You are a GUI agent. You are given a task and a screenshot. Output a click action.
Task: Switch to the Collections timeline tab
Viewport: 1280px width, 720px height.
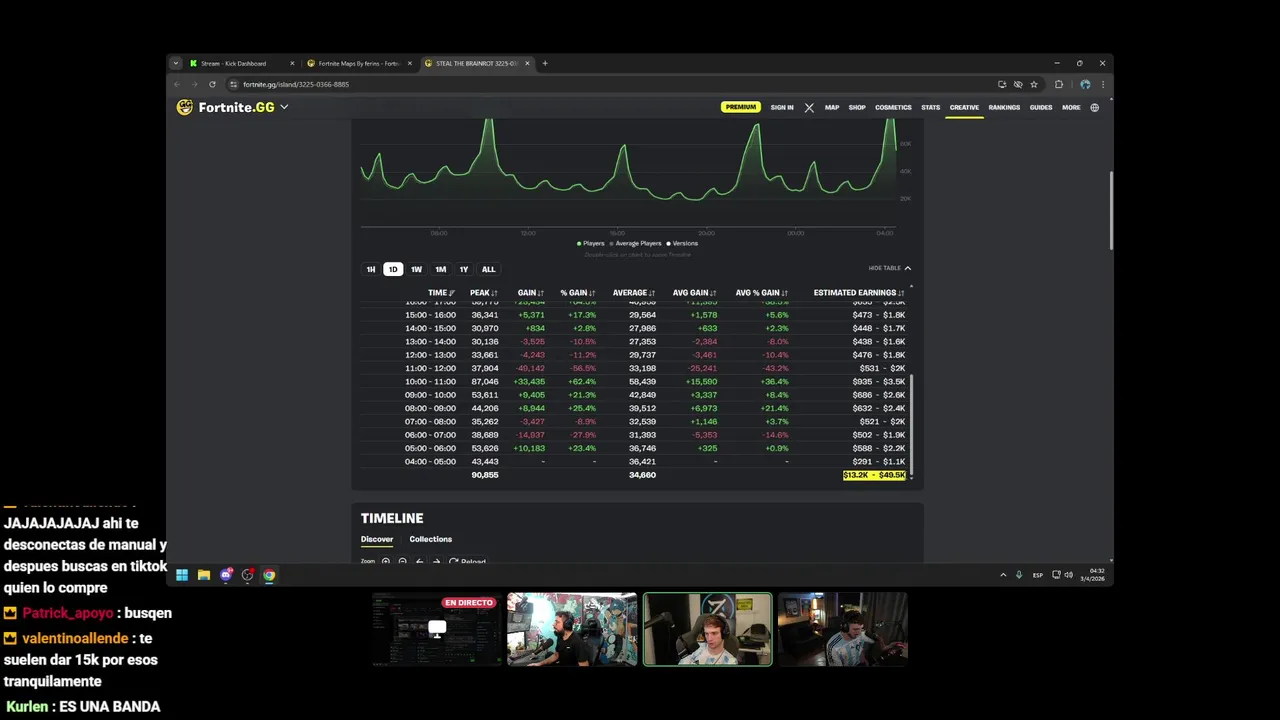(430, 539)
